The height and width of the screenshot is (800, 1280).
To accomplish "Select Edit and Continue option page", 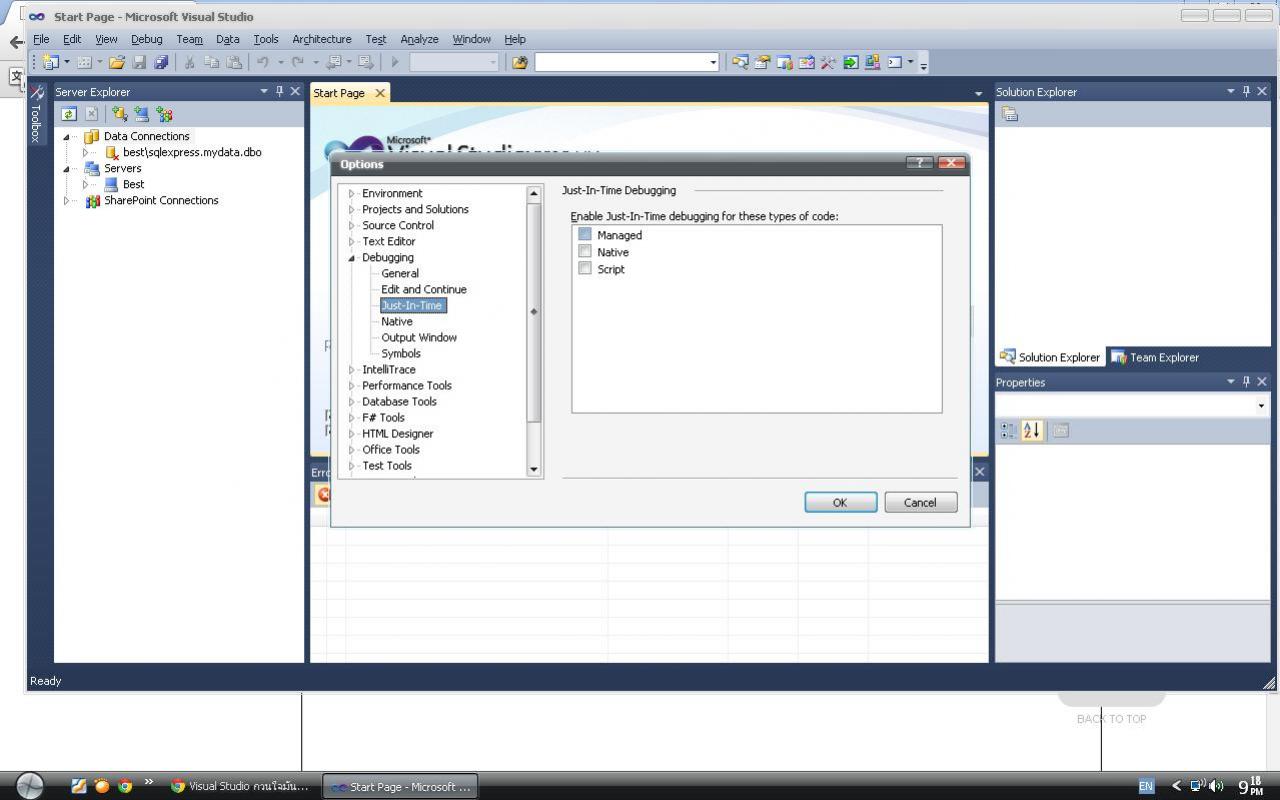I will [424, 289].
